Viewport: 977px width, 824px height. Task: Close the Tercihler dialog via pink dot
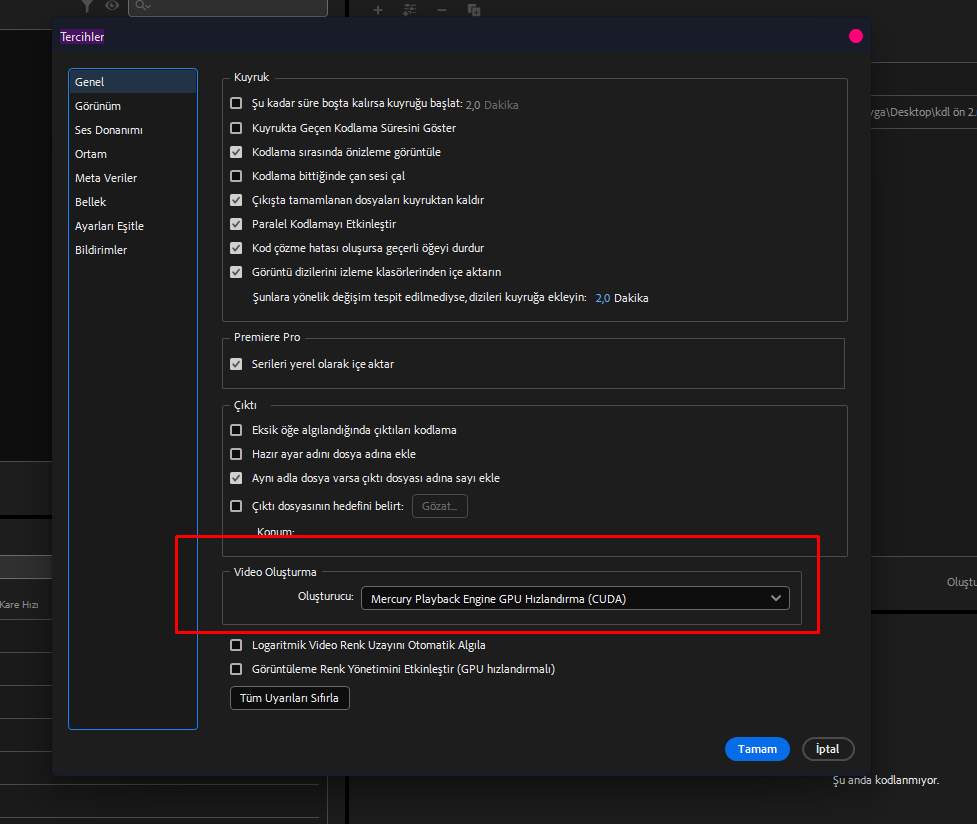tap(855, 36)
